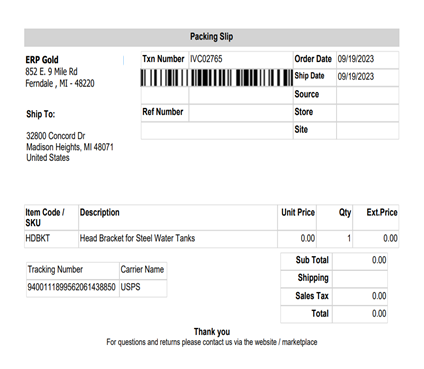Click the barcode image

[217, 78]
